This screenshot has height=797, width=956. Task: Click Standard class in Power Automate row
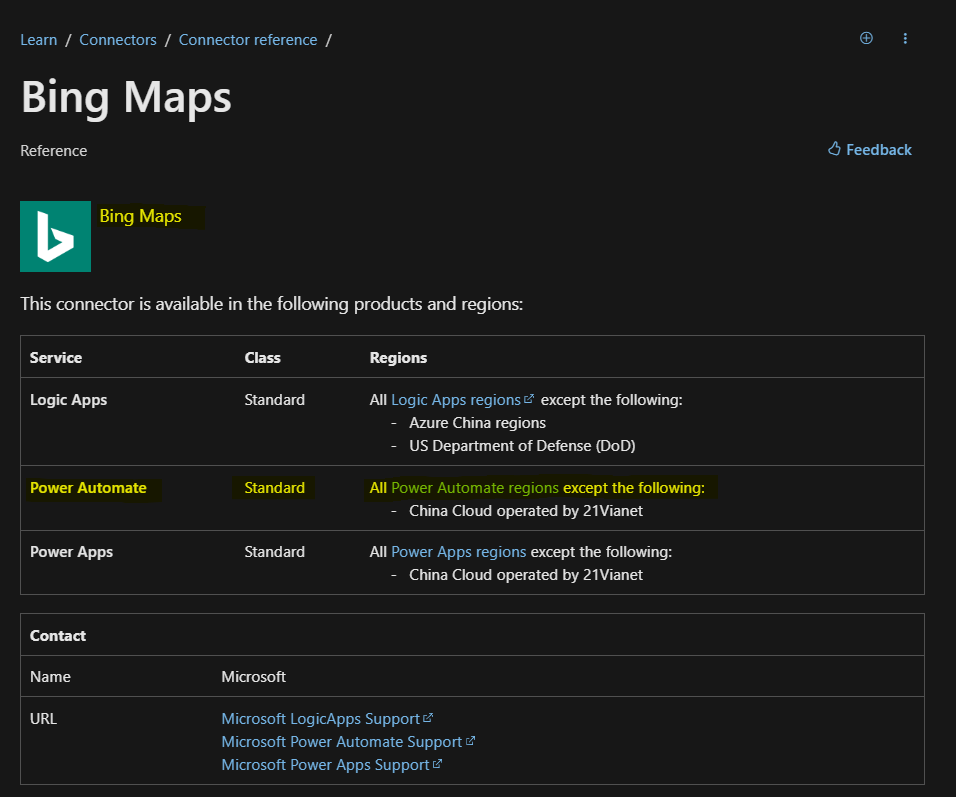tap(274, 488)
